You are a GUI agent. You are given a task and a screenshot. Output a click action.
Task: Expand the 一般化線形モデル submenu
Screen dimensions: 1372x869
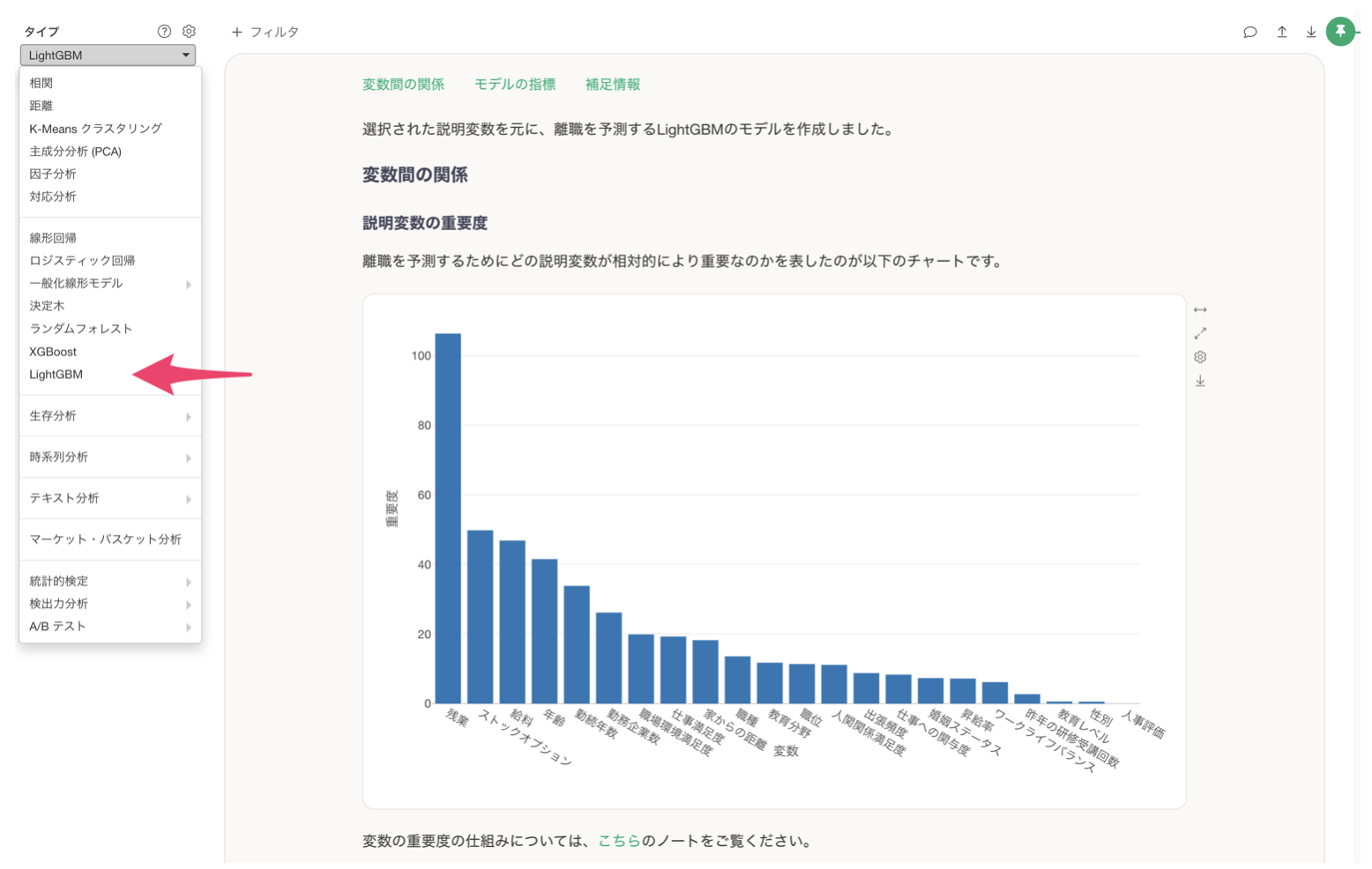[109, 284]
